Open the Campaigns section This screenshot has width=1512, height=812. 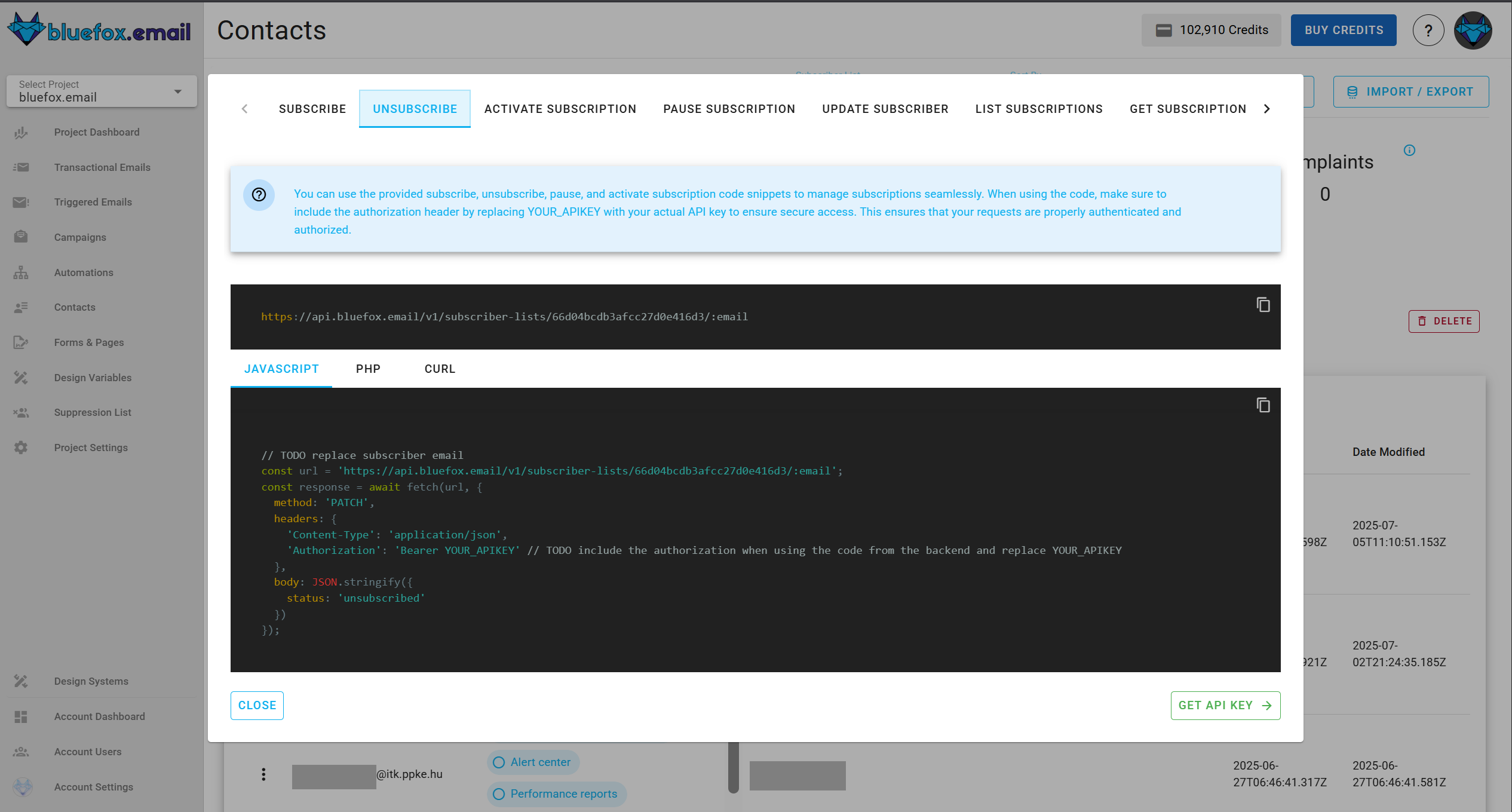79,237
